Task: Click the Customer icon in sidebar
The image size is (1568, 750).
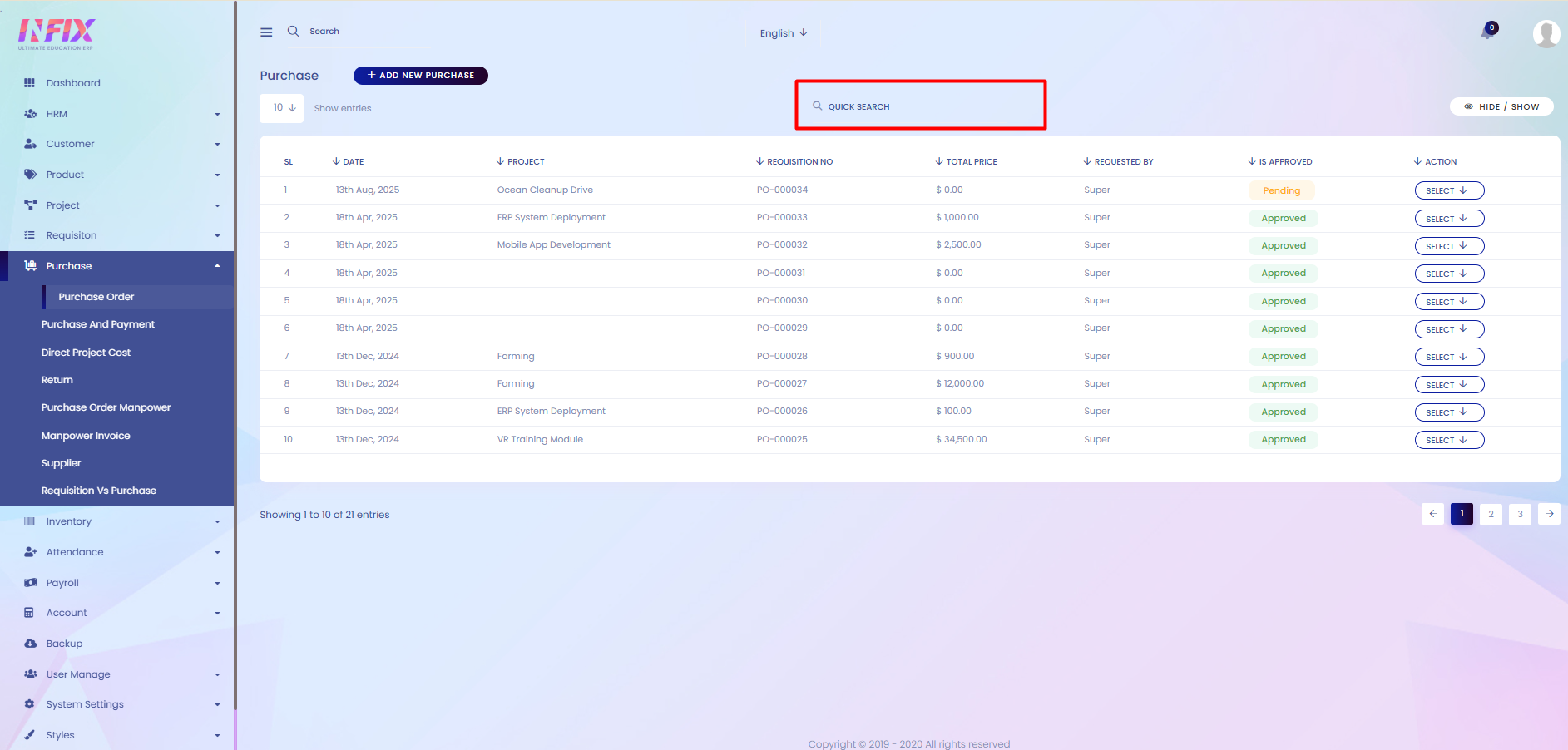Action: click(30, 144)
